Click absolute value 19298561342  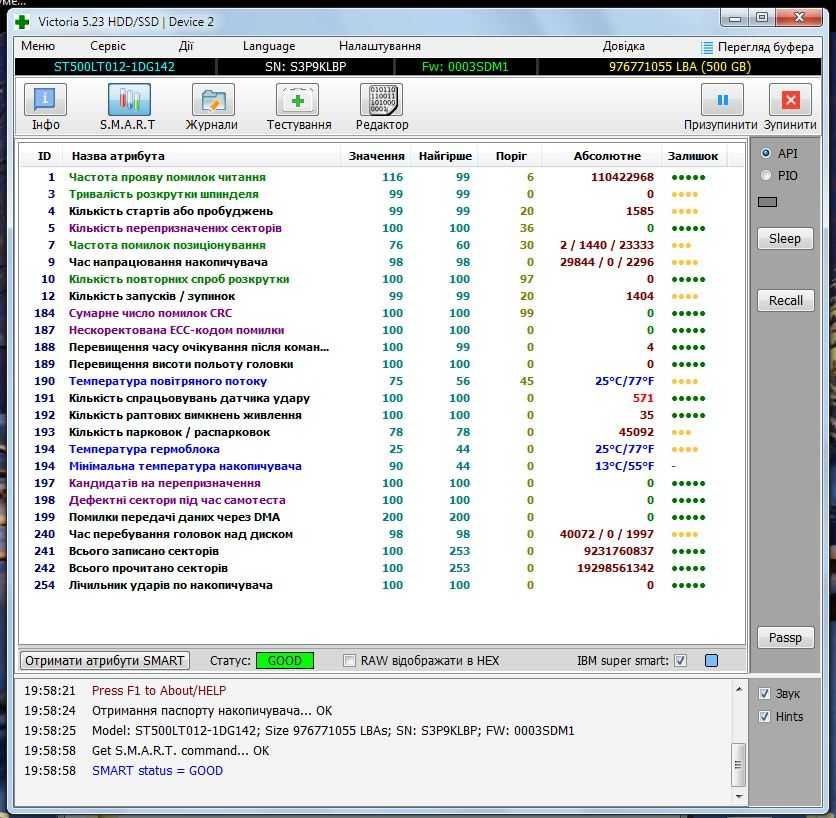pyautogui.click(x=615, y=568)
